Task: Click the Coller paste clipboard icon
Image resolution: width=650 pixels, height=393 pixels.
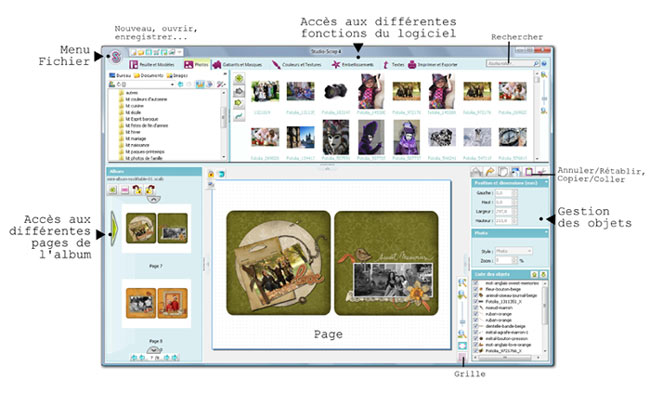Action: 529,171
